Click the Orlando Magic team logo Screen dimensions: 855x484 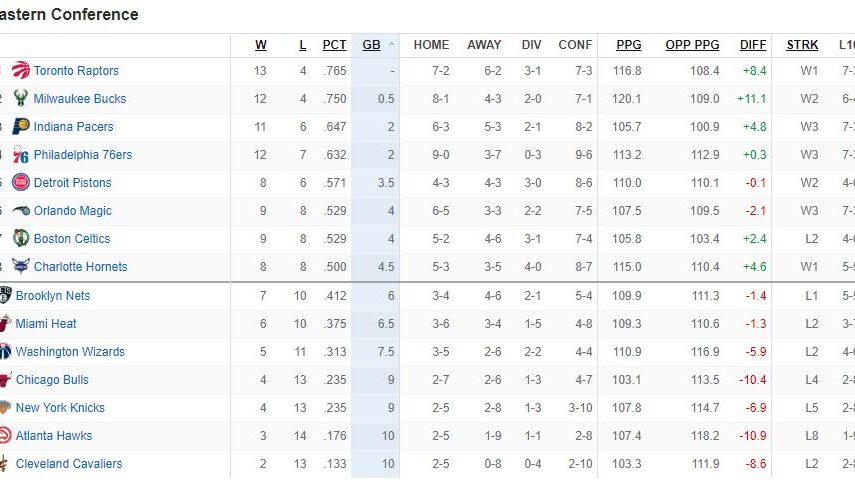pos(21,211)
